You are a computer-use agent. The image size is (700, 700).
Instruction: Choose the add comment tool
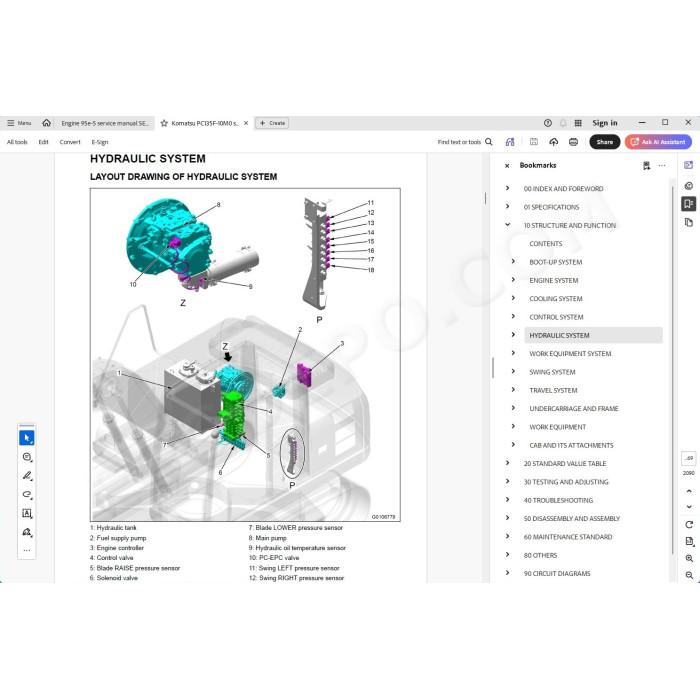pos(27,457)
